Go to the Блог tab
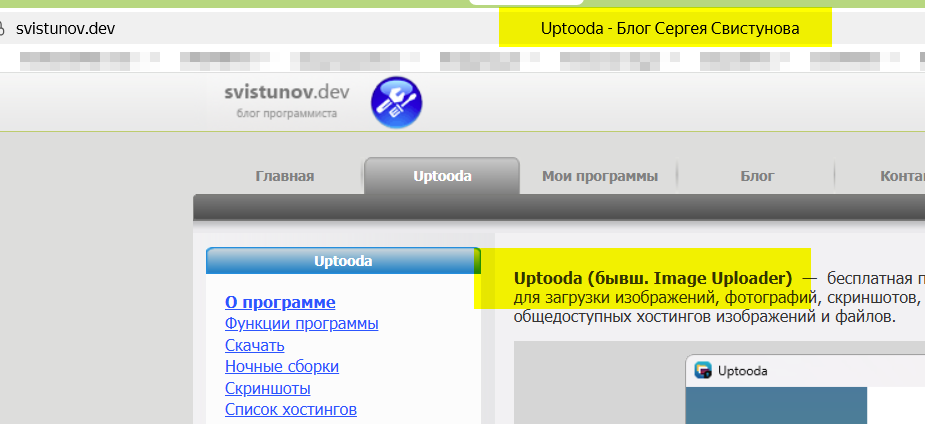The width and height of the screenshot is (925, 424). click(757, 176)
